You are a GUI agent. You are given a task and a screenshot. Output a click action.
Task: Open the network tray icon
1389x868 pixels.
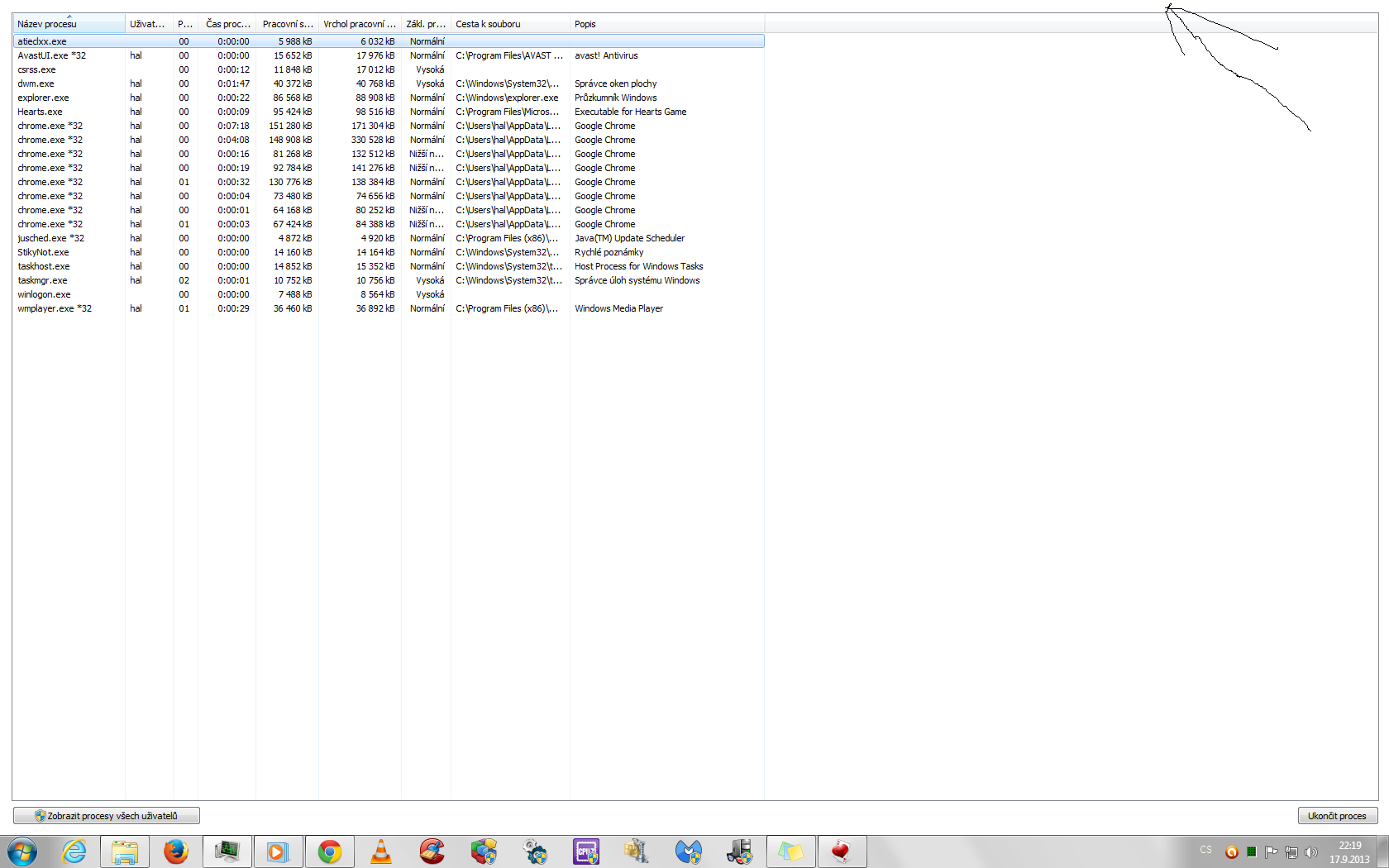(x=1291, y=852)
